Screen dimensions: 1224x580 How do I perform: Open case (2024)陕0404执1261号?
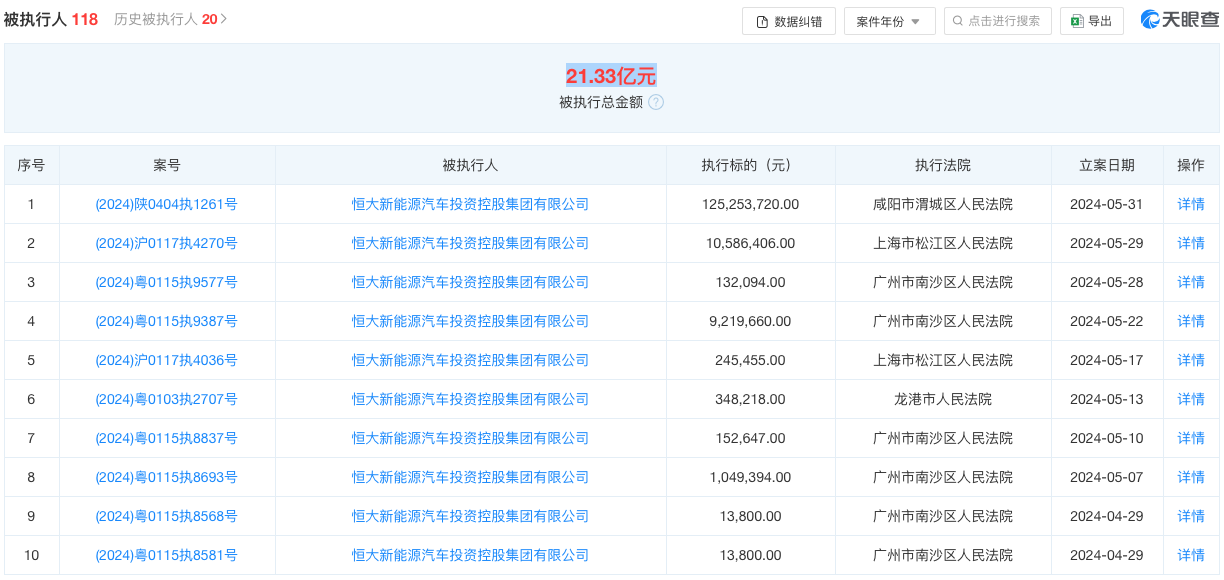pos(166,204)
